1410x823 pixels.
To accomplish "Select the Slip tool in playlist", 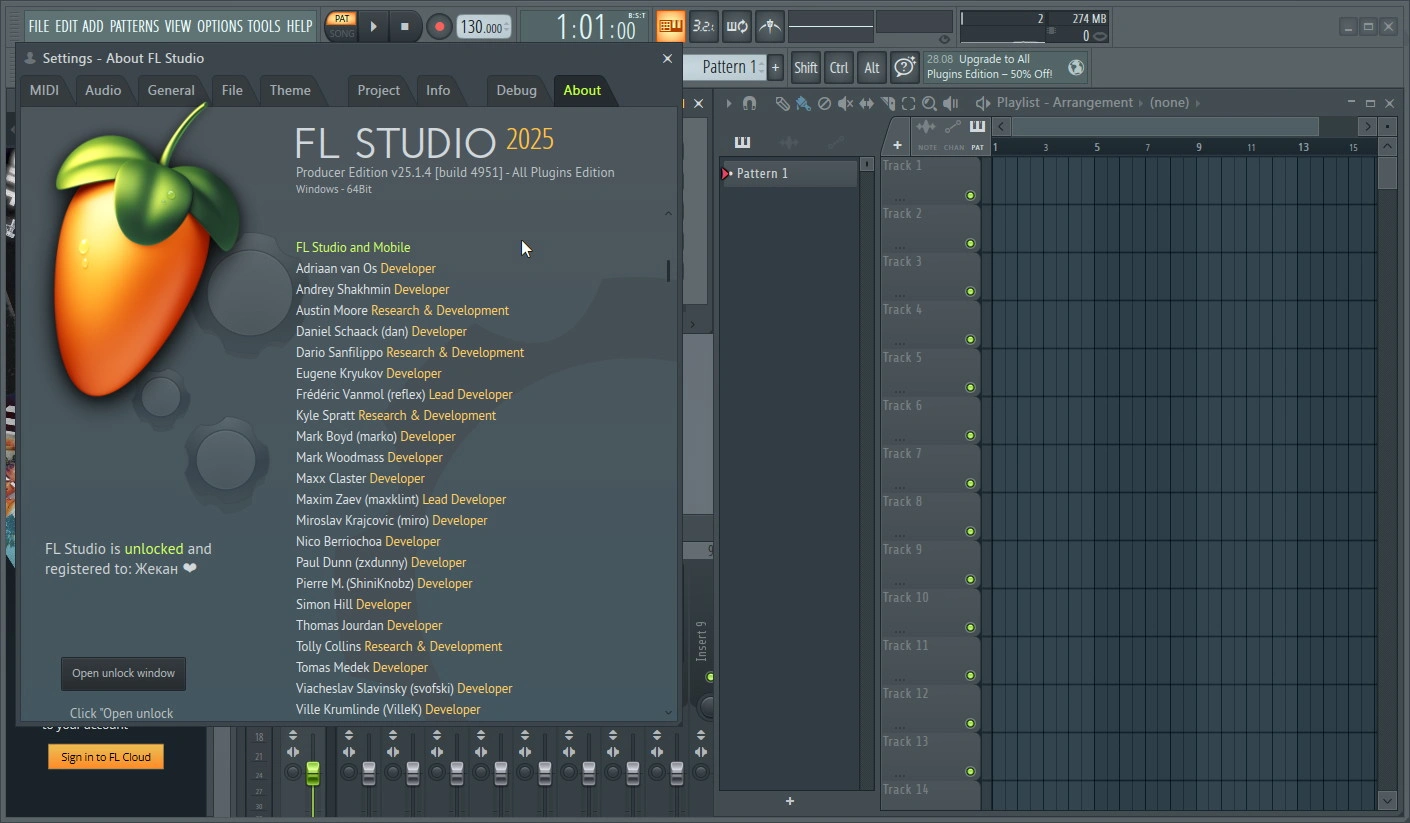I will (x=866, y=103).
